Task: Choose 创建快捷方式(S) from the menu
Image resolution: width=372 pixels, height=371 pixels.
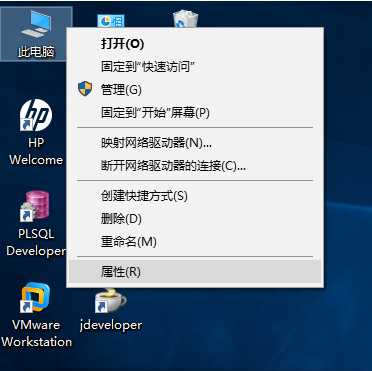Action: [195, 196]
